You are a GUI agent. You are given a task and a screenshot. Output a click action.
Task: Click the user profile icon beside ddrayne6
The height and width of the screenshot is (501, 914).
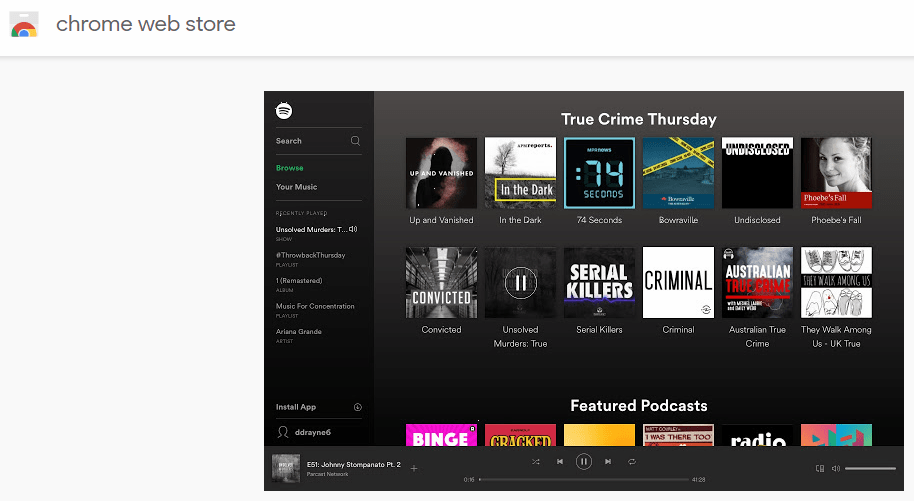coord(283,432)
